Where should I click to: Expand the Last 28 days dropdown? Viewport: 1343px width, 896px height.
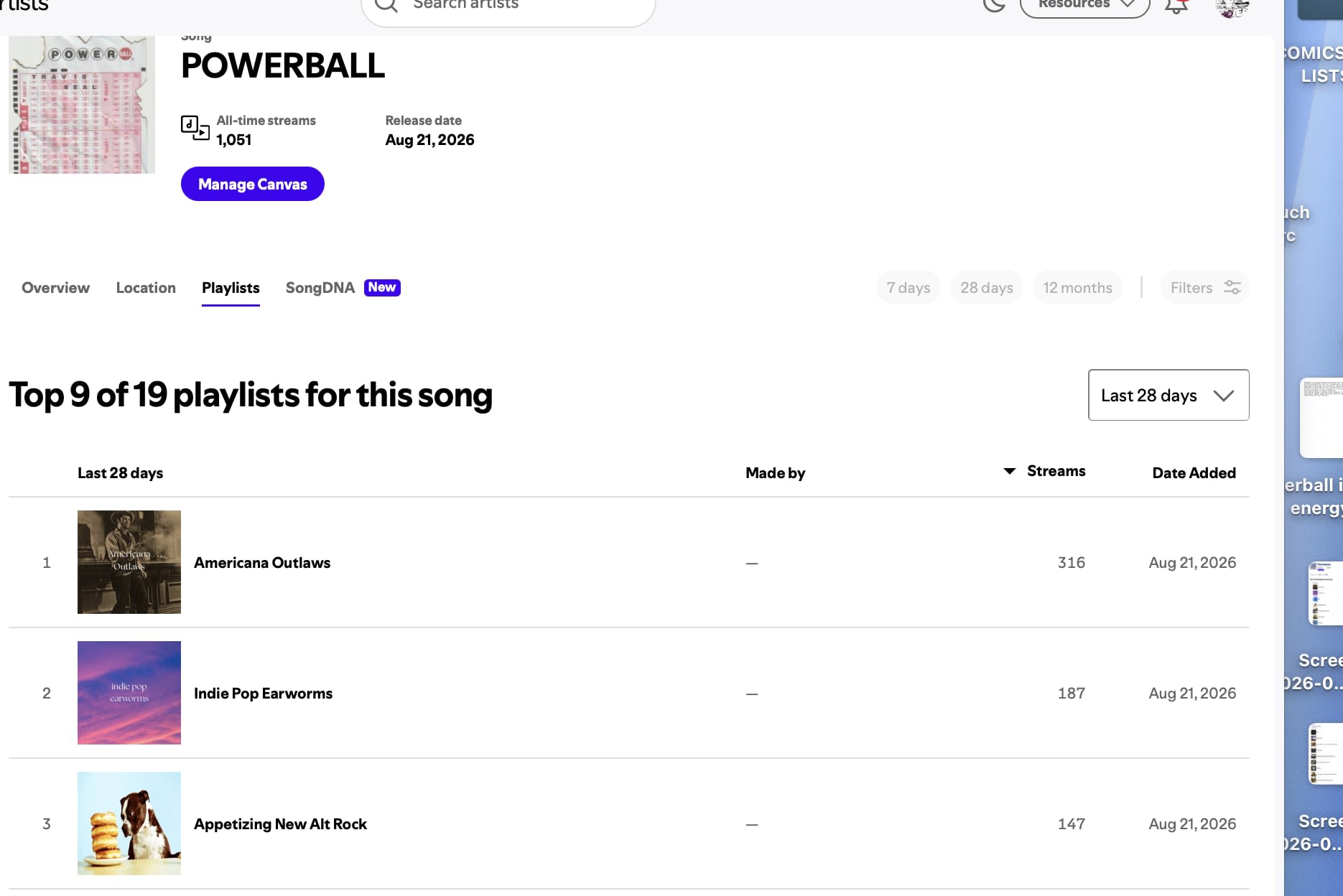(x=1168, y=395)
